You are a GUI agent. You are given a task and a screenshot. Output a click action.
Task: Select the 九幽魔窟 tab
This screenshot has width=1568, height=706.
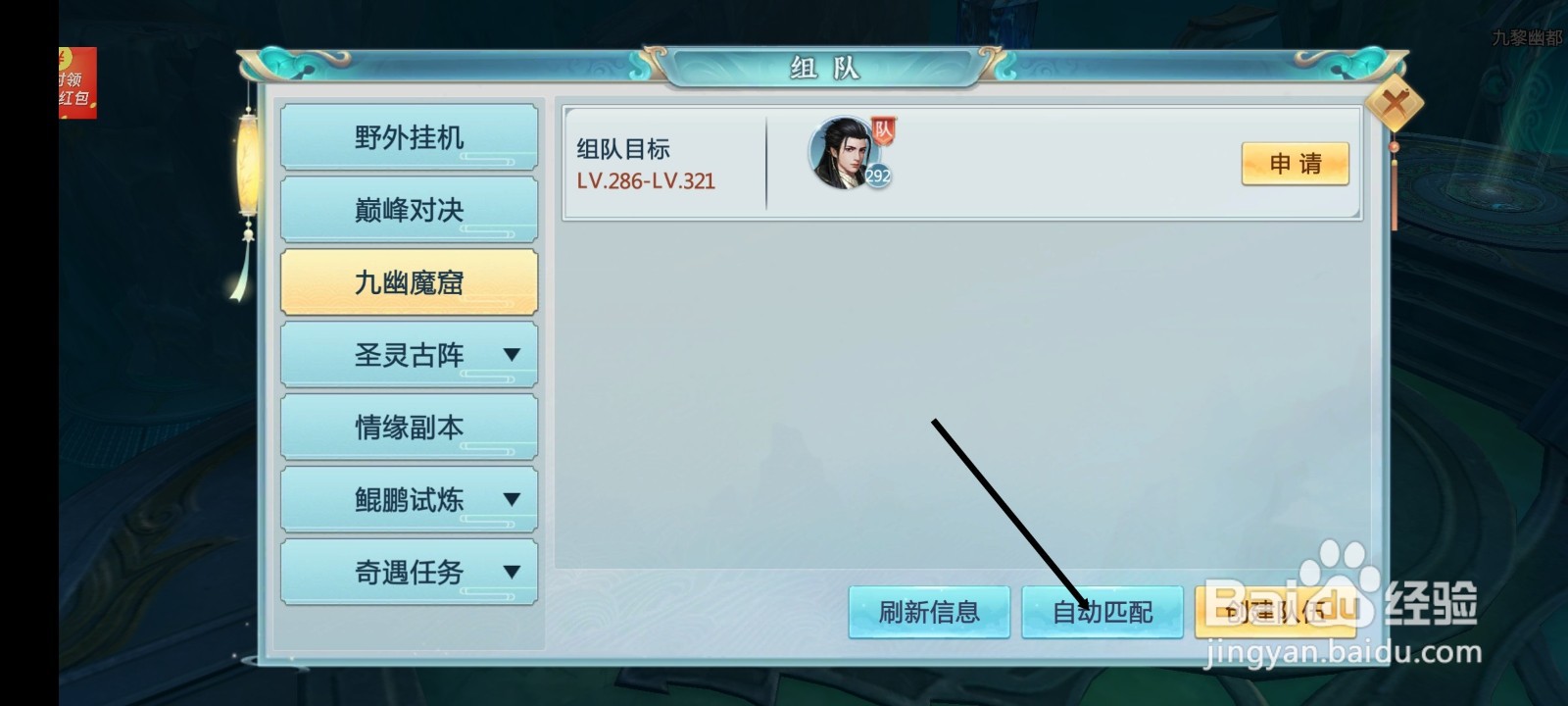click(x=409, y=282)
